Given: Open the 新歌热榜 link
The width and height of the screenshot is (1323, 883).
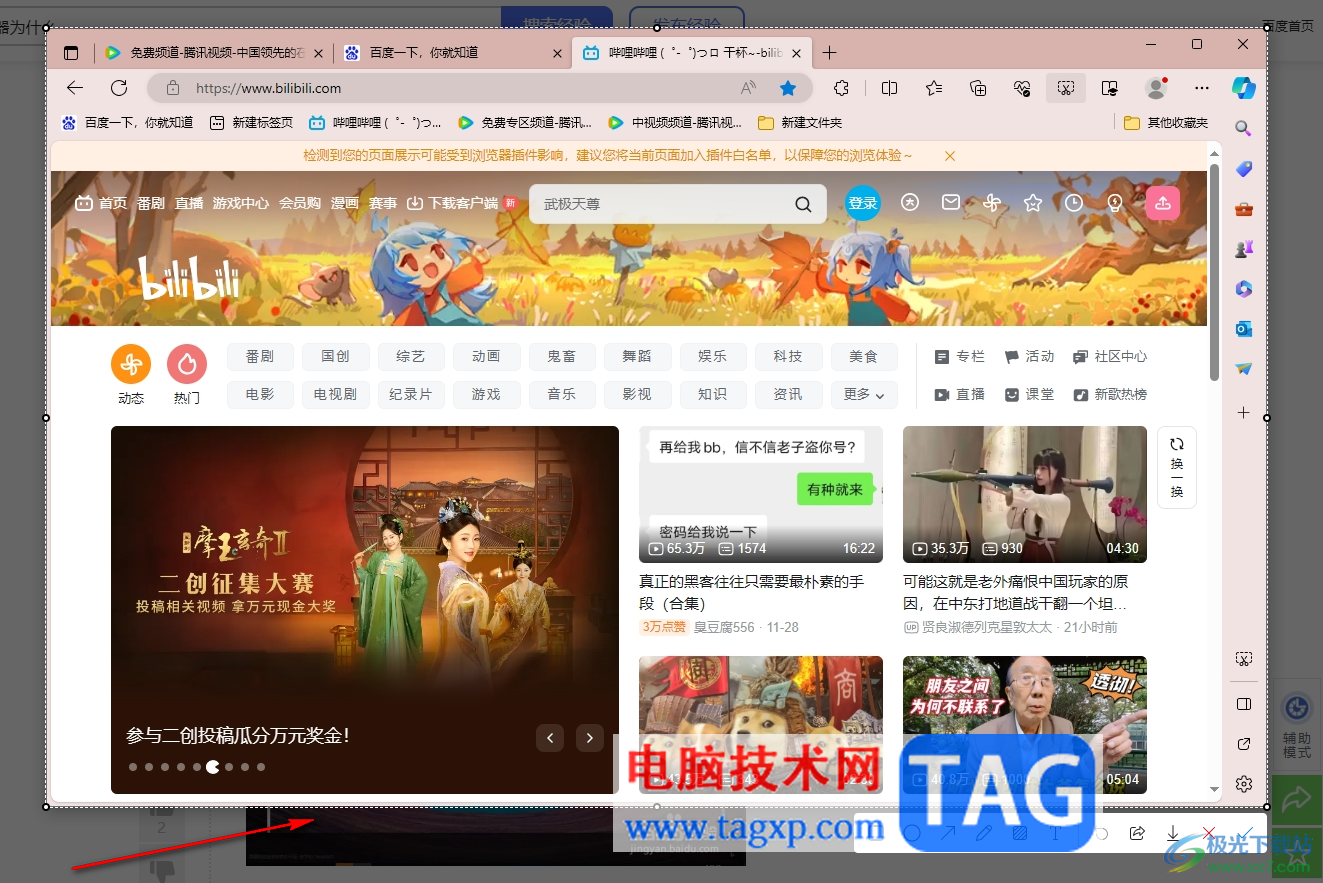Looking at the screenshot, I should [1110, 395].
